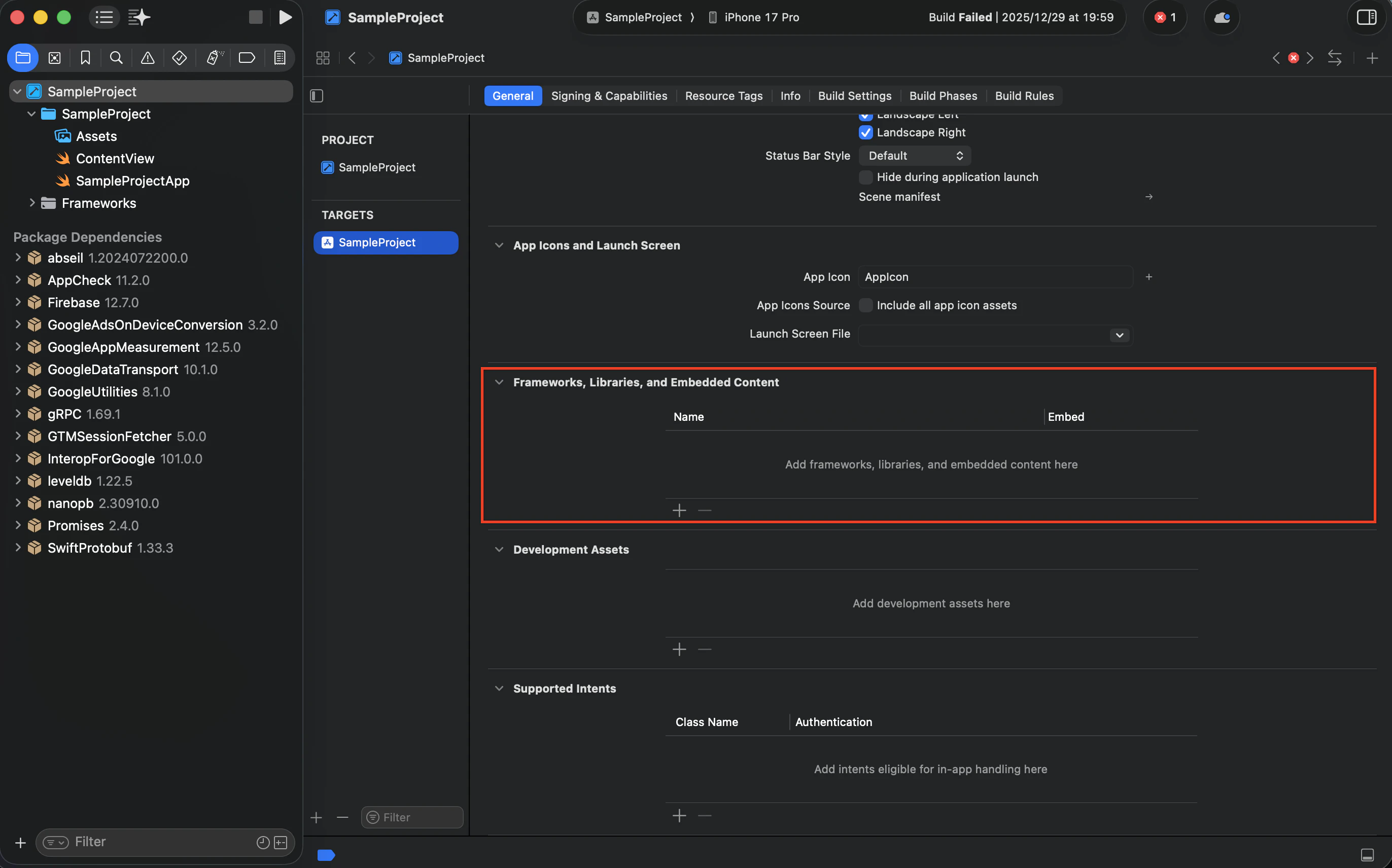Toggle the navigator sidebar list icon

coord(104,17)
